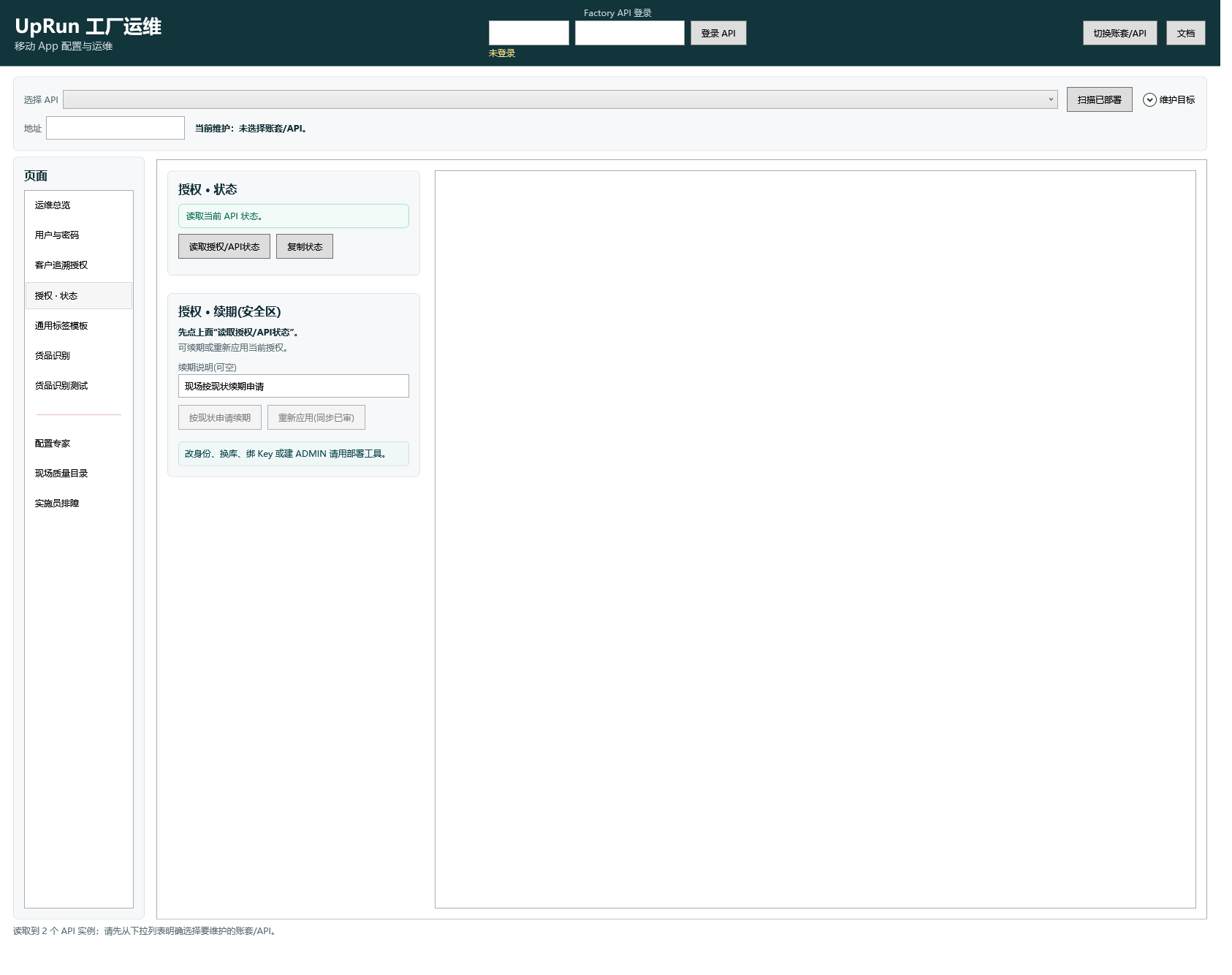This screenshot has height=975, width=1232.
Task: Open the 实施员排障 page
Action: pyautogui.click(x=79, y=504)
